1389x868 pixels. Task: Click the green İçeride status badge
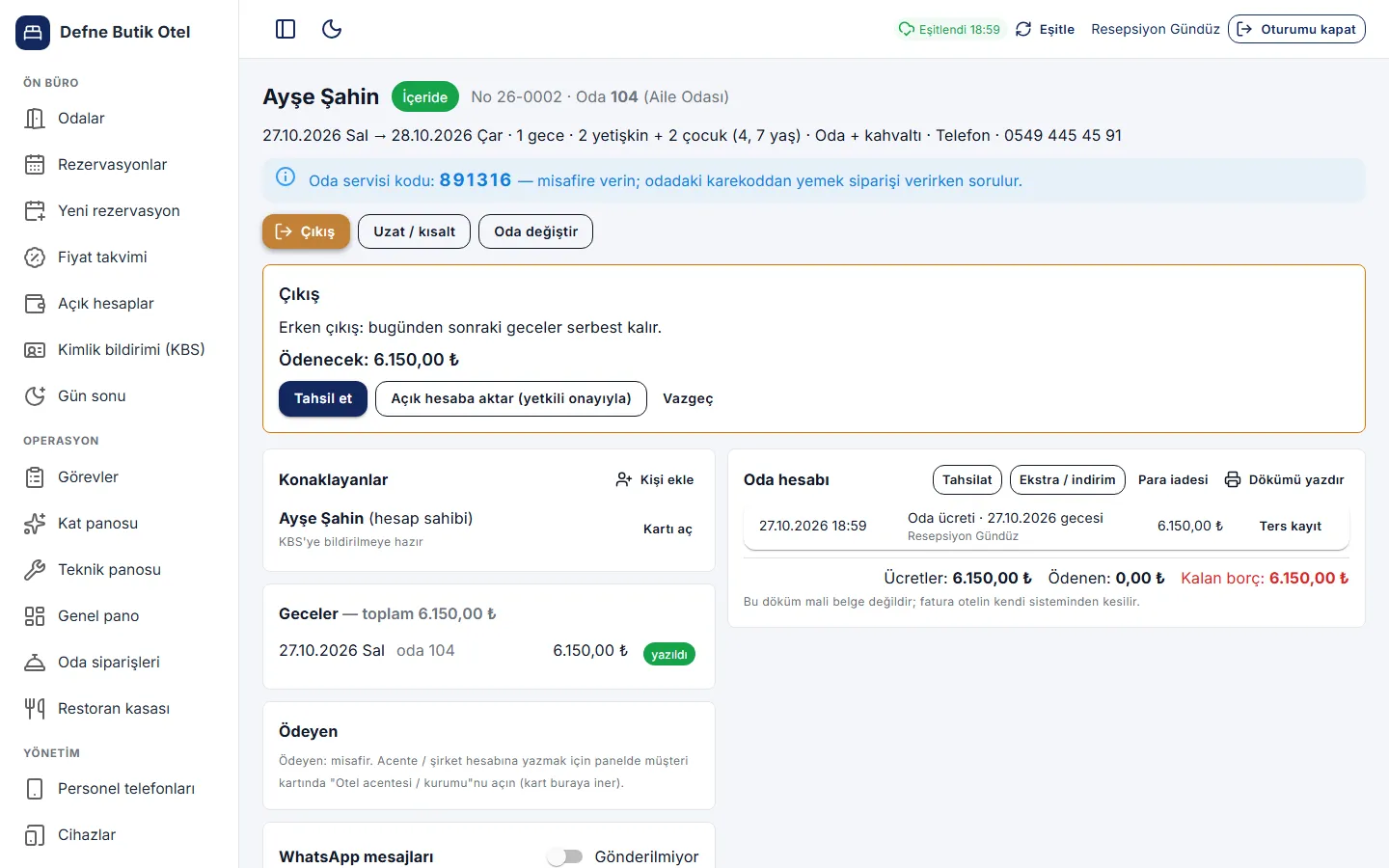click(425, 97)
